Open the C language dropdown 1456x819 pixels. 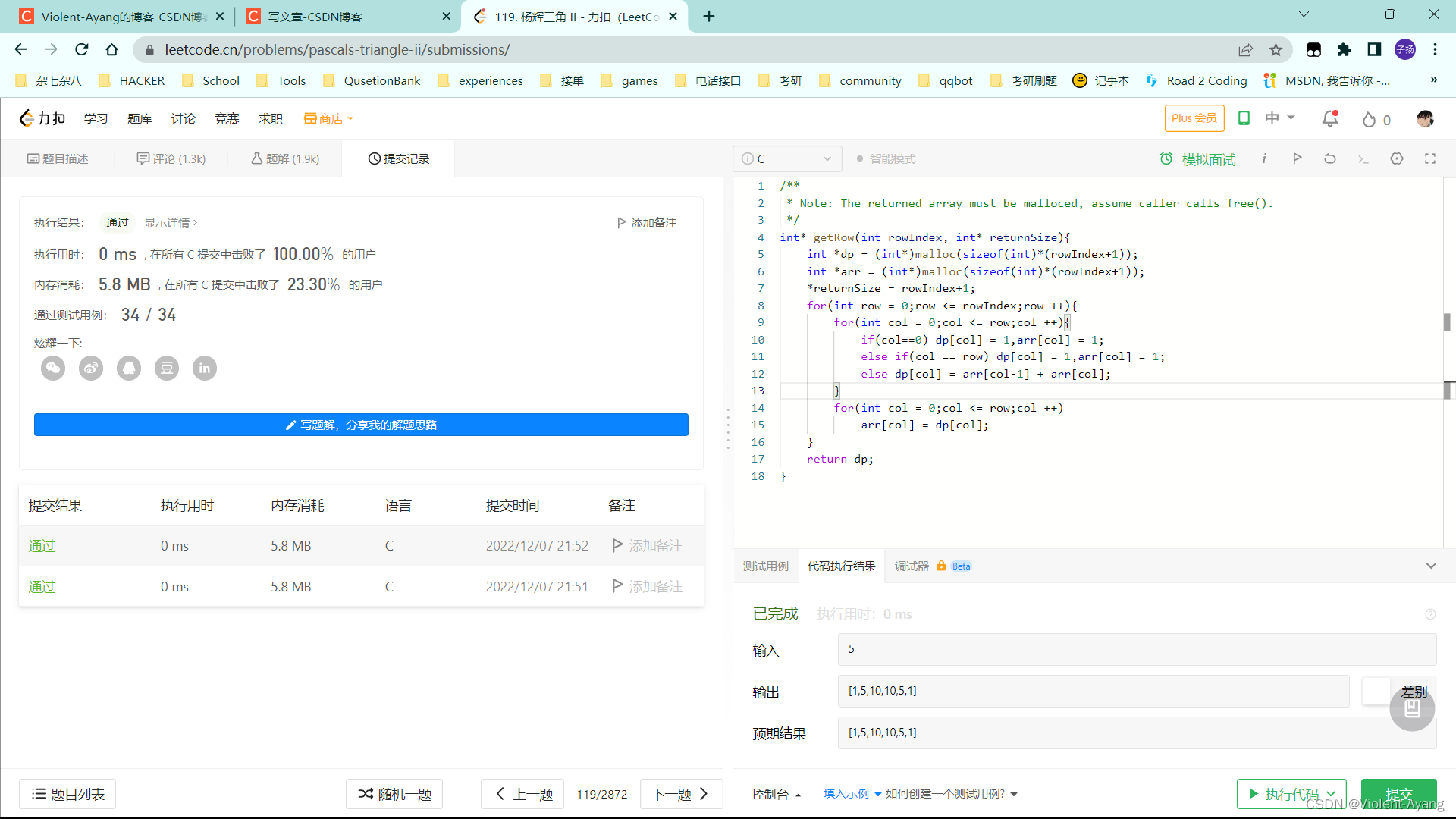tap(787, 159)
